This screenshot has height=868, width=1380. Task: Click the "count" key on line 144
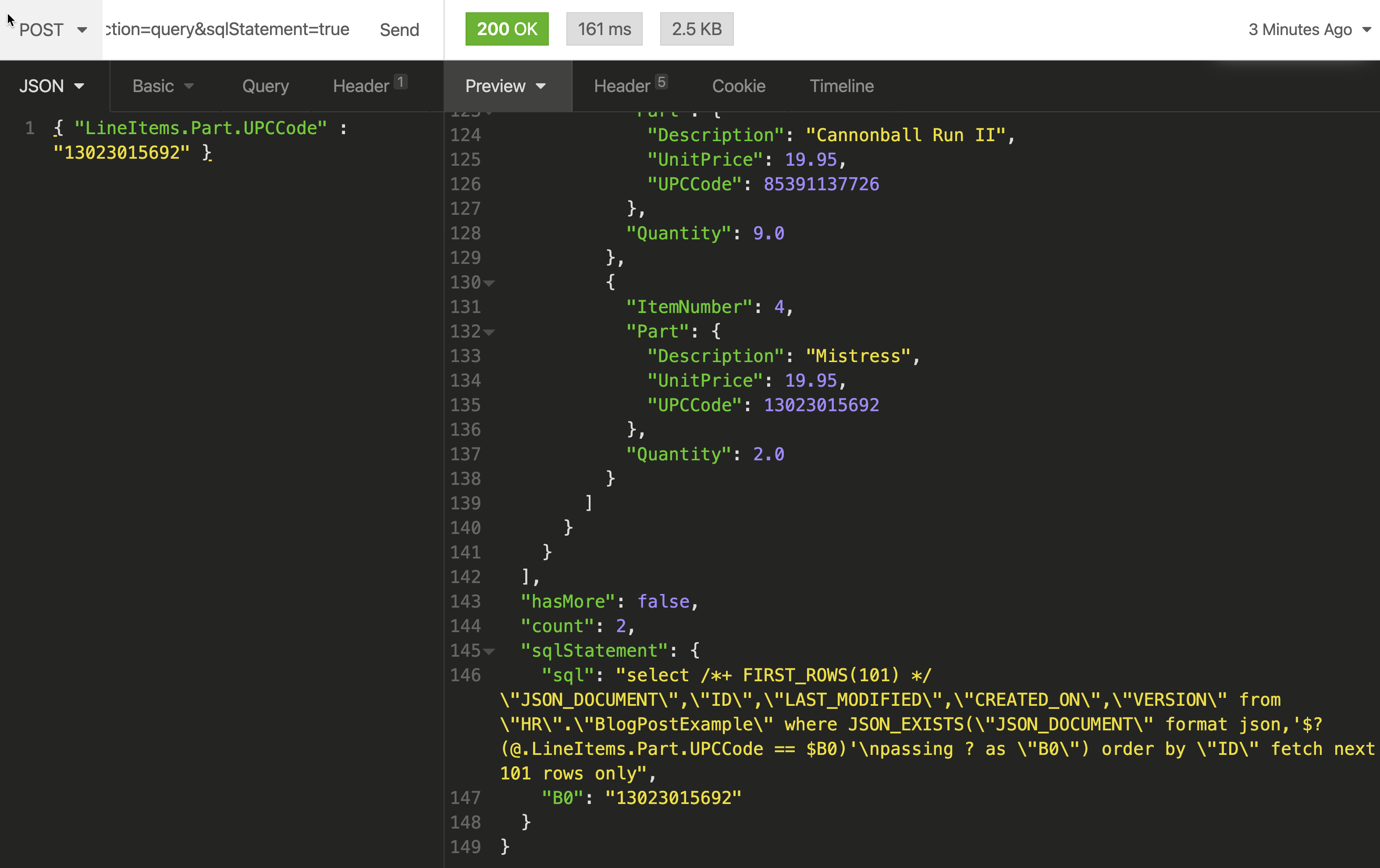(557, 627)
